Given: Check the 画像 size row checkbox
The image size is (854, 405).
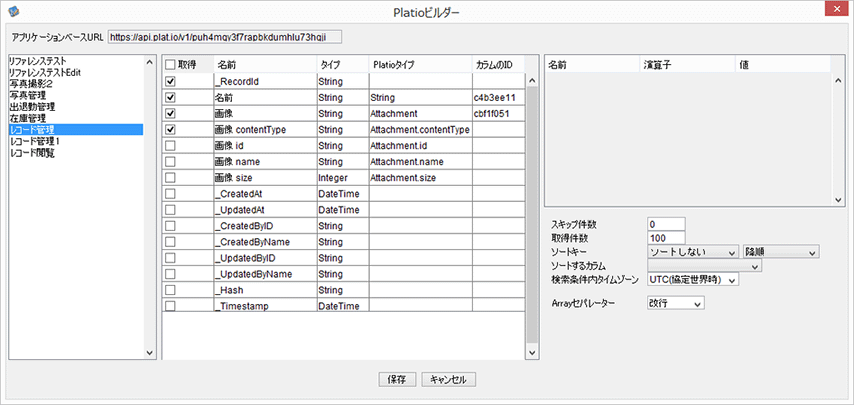Looking at the screenshot, I should pos(170,177).
